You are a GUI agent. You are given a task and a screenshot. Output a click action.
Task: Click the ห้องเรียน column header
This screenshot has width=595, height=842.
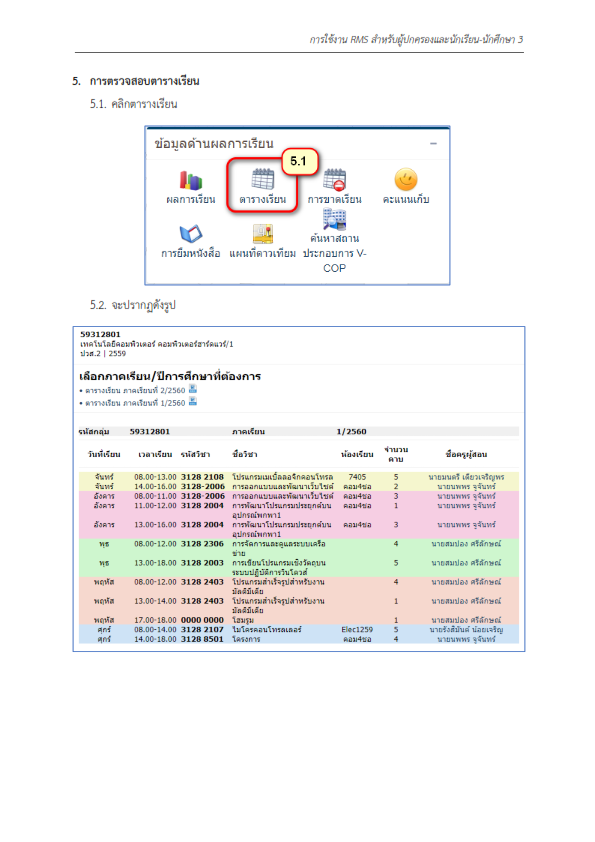click(357, 454)
